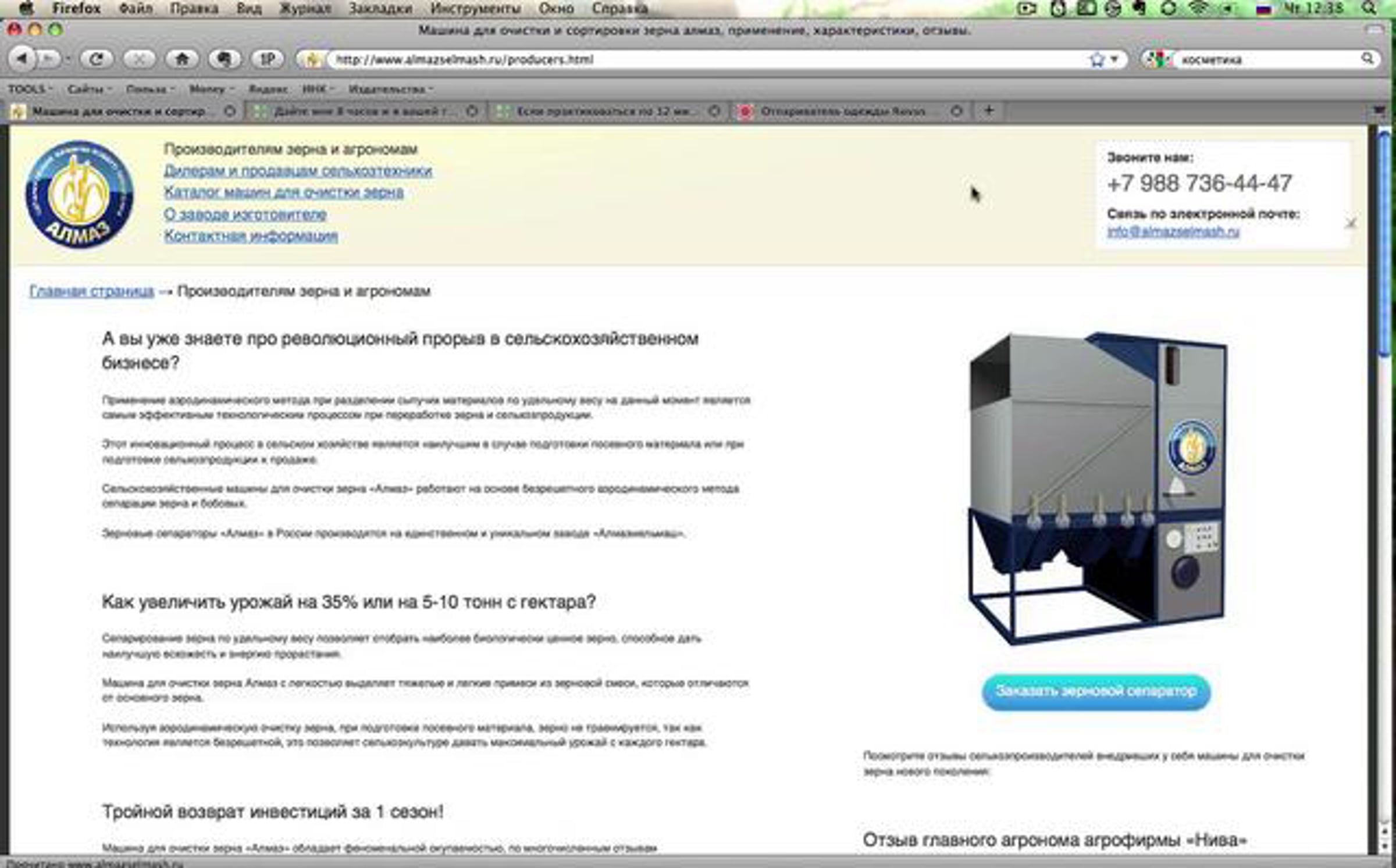
Task: Expand the Сайты bookmarks folder
Action: [x=89, y=89]
